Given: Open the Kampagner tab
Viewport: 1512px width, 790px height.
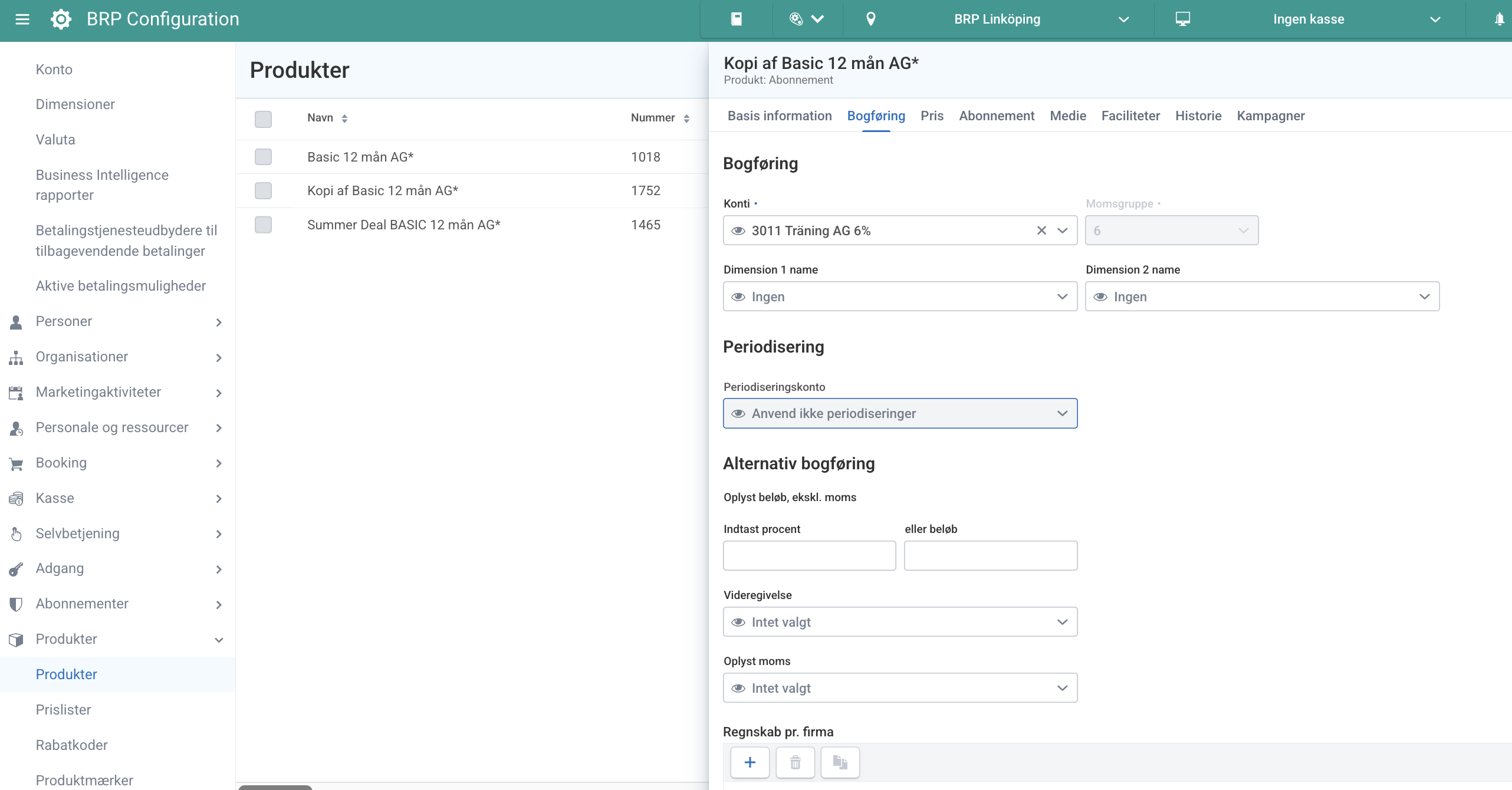Looking at the screenshot, I should (x=1270, y=116).
